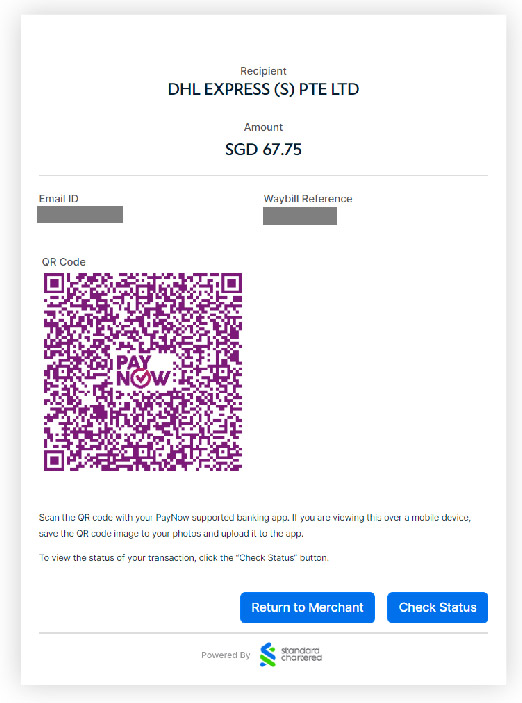Click the DHL EXPRESS (S) PTE LTD recipient name

(x=263, y=89)
